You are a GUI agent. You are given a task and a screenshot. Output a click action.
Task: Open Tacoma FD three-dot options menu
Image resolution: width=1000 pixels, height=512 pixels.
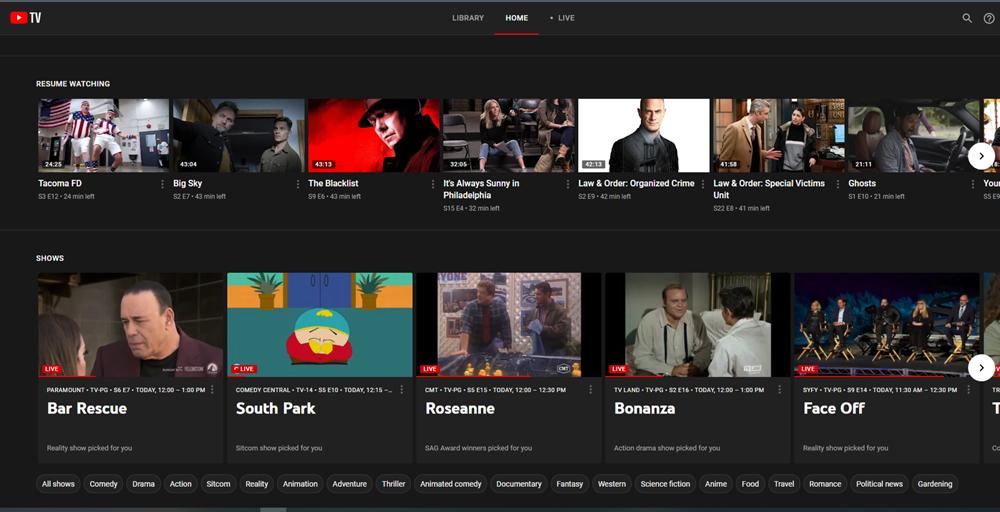click(163, 184)
